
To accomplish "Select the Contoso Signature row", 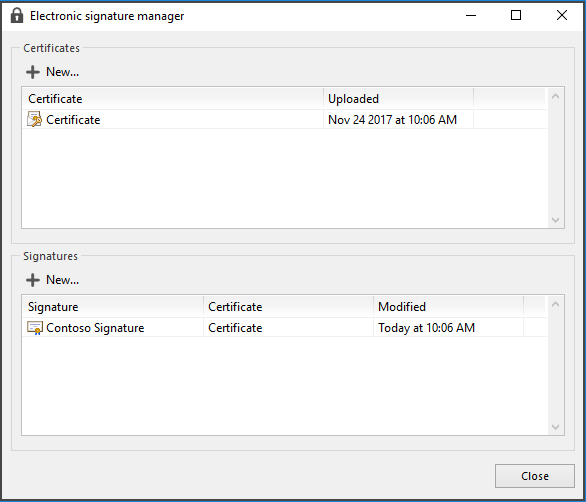I will (284, 328).
